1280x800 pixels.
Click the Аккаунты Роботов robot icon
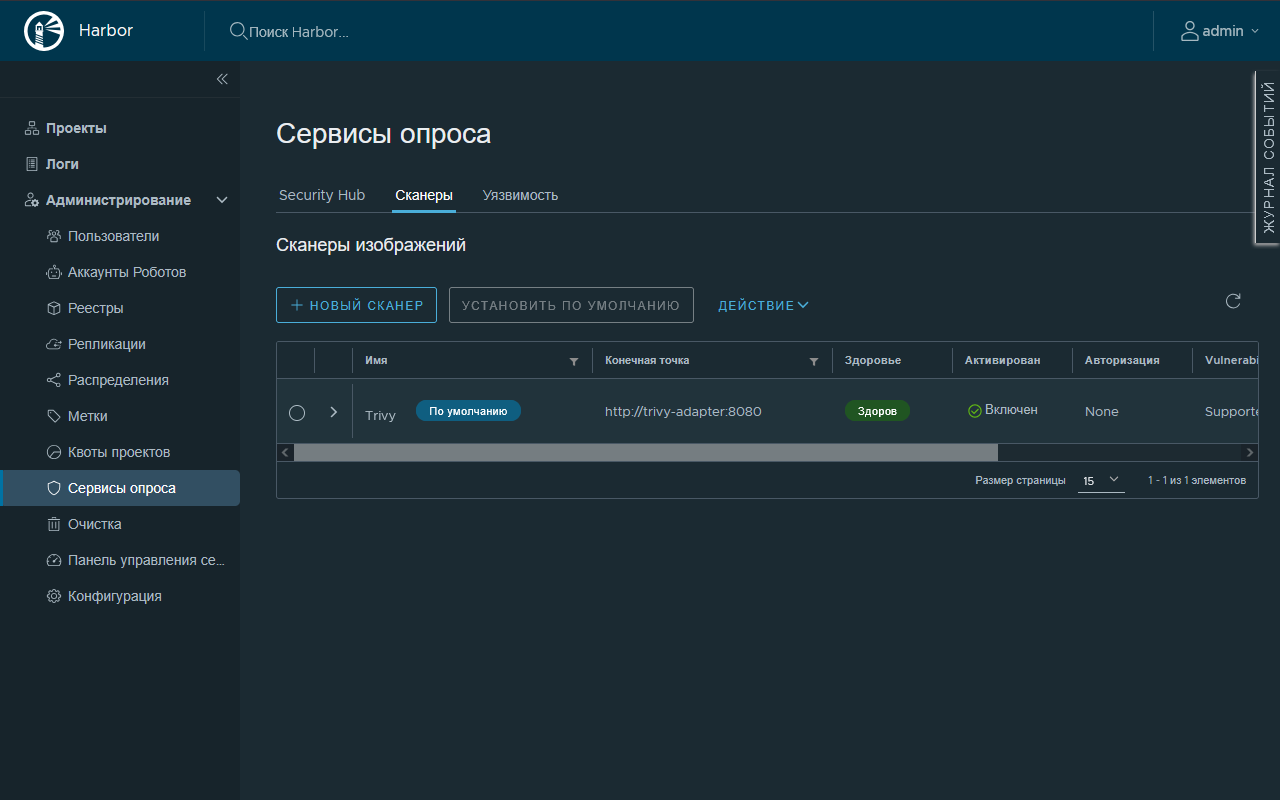[54, 272]
